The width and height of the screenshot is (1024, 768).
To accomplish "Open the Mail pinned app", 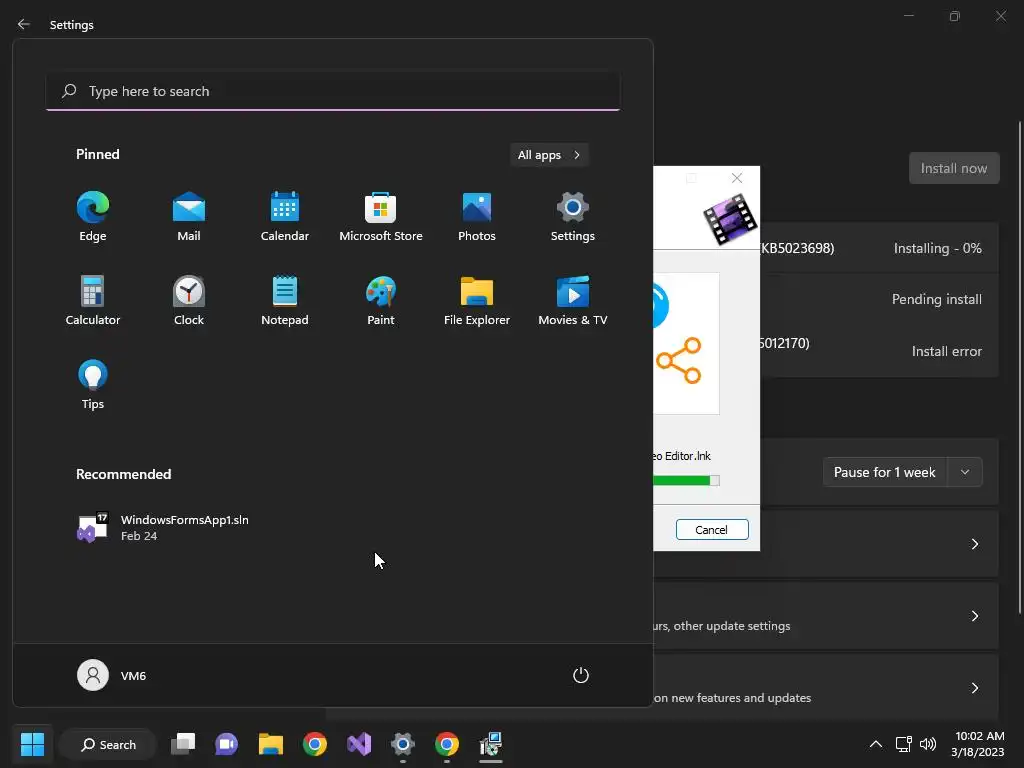I will point(189,217).
